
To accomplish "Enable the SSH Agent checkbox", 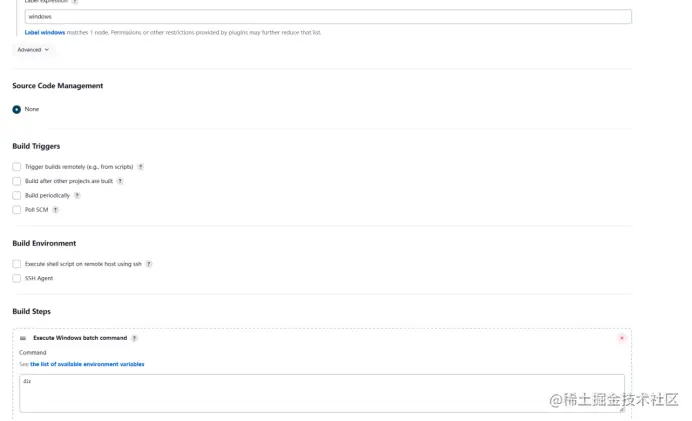I will point(17,278).
